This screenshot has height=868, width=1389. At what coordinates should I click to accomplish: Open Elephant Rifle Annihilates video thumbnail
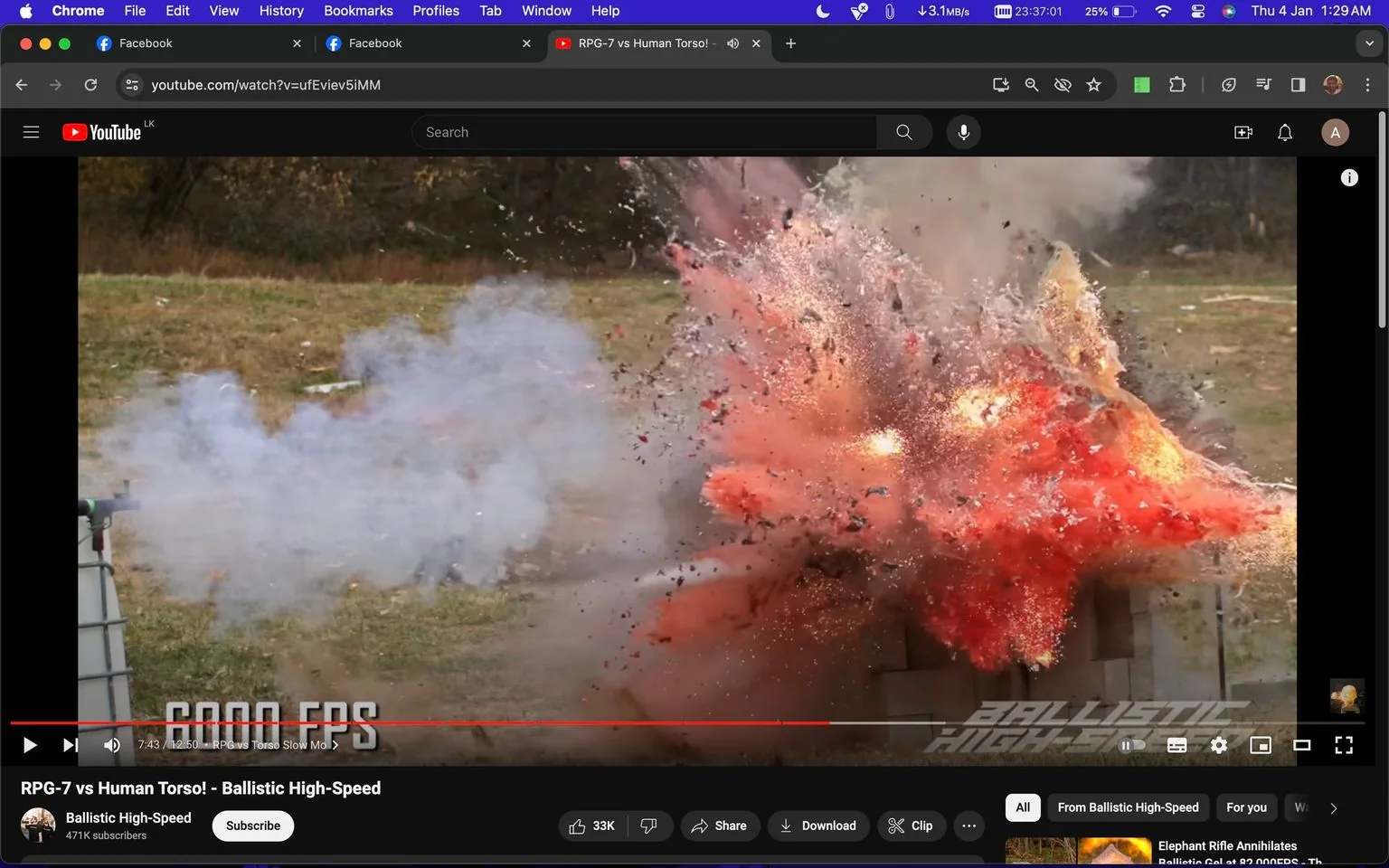click(x=1077, y=852)
